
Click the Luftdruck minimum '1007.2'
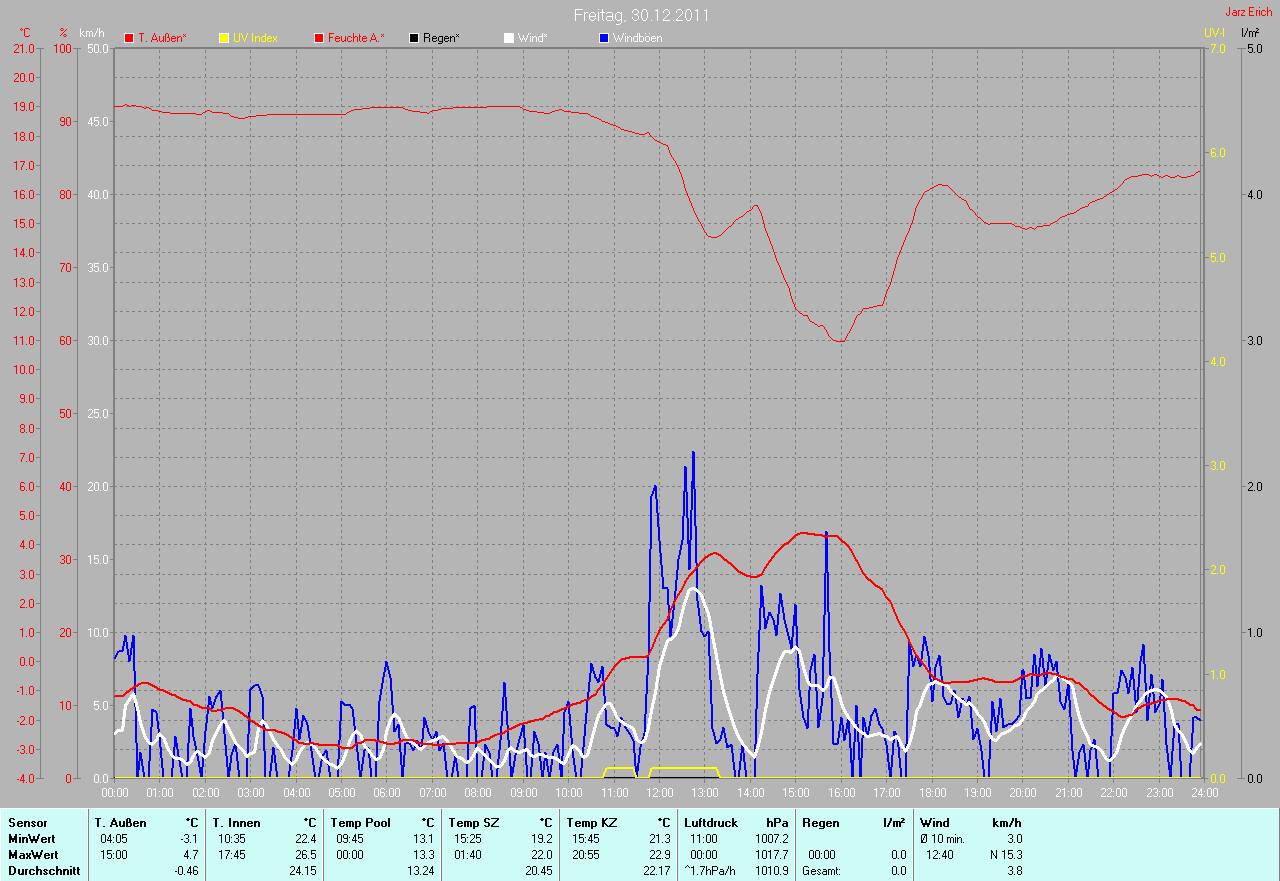pyautogui.click(x=771, y=839)
